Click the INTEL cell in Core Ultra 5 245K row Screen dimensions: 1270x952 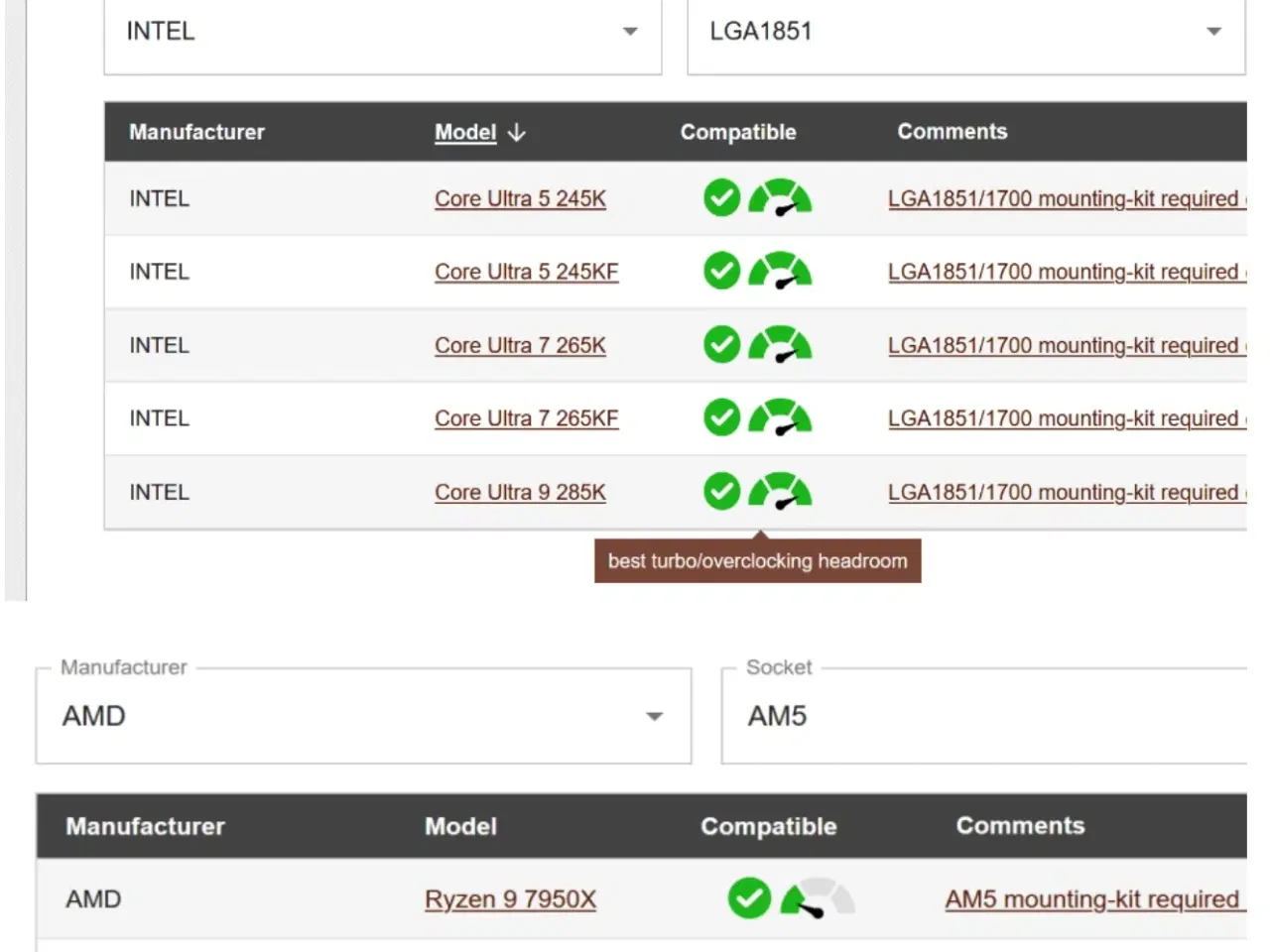click(x=159, y=198)
